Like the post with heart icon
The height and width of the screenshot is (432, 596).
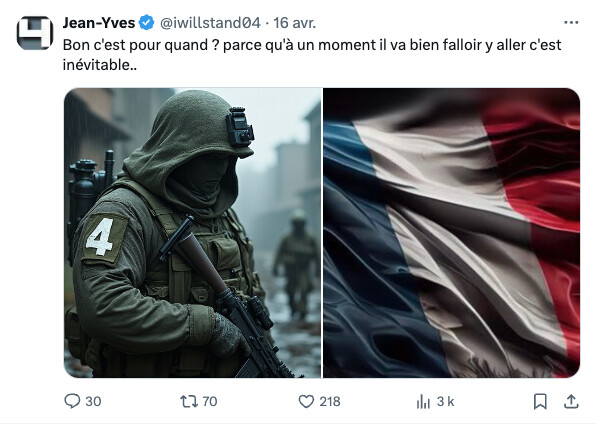[306, 401]
